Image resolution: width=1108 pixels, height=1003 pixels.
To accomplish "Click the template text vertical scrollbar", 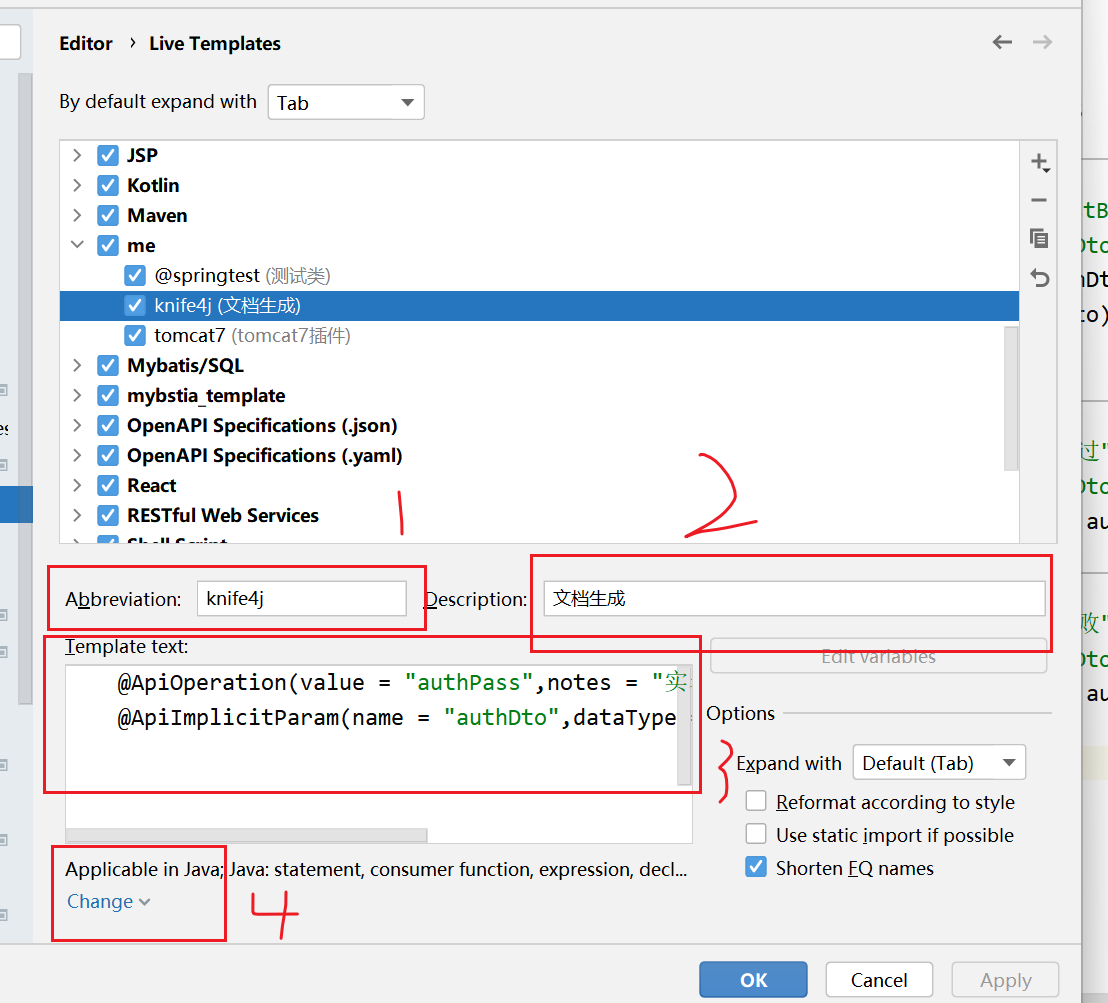I will click(684, 725).
